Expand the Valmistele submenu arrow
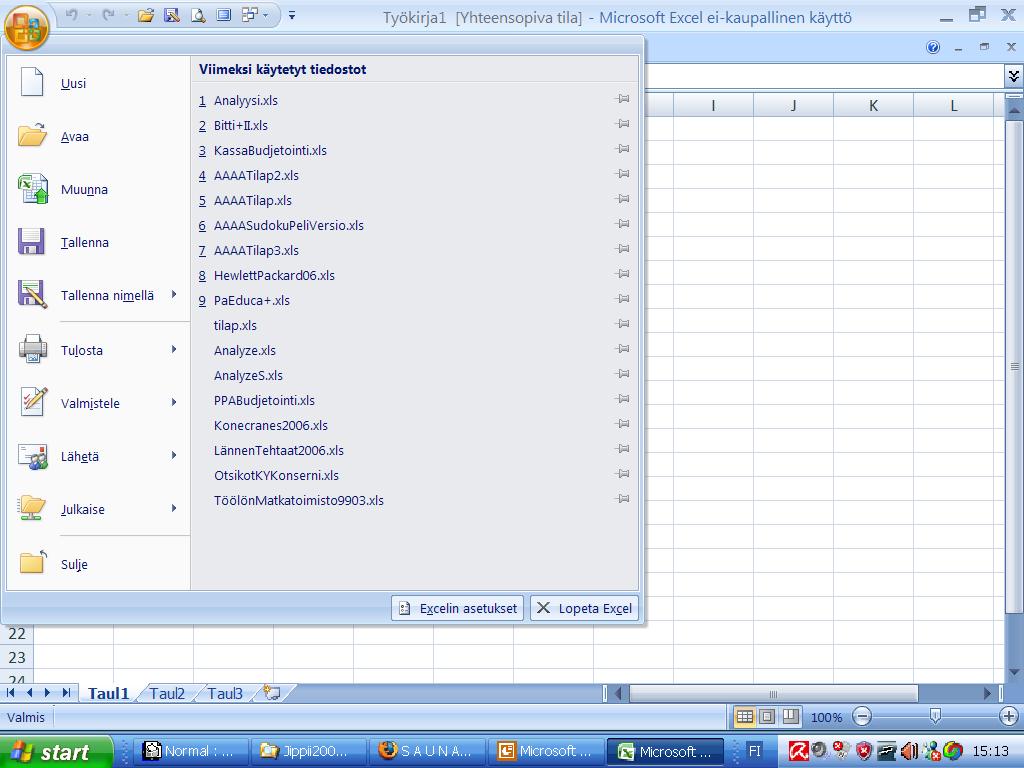 (174, 402)
